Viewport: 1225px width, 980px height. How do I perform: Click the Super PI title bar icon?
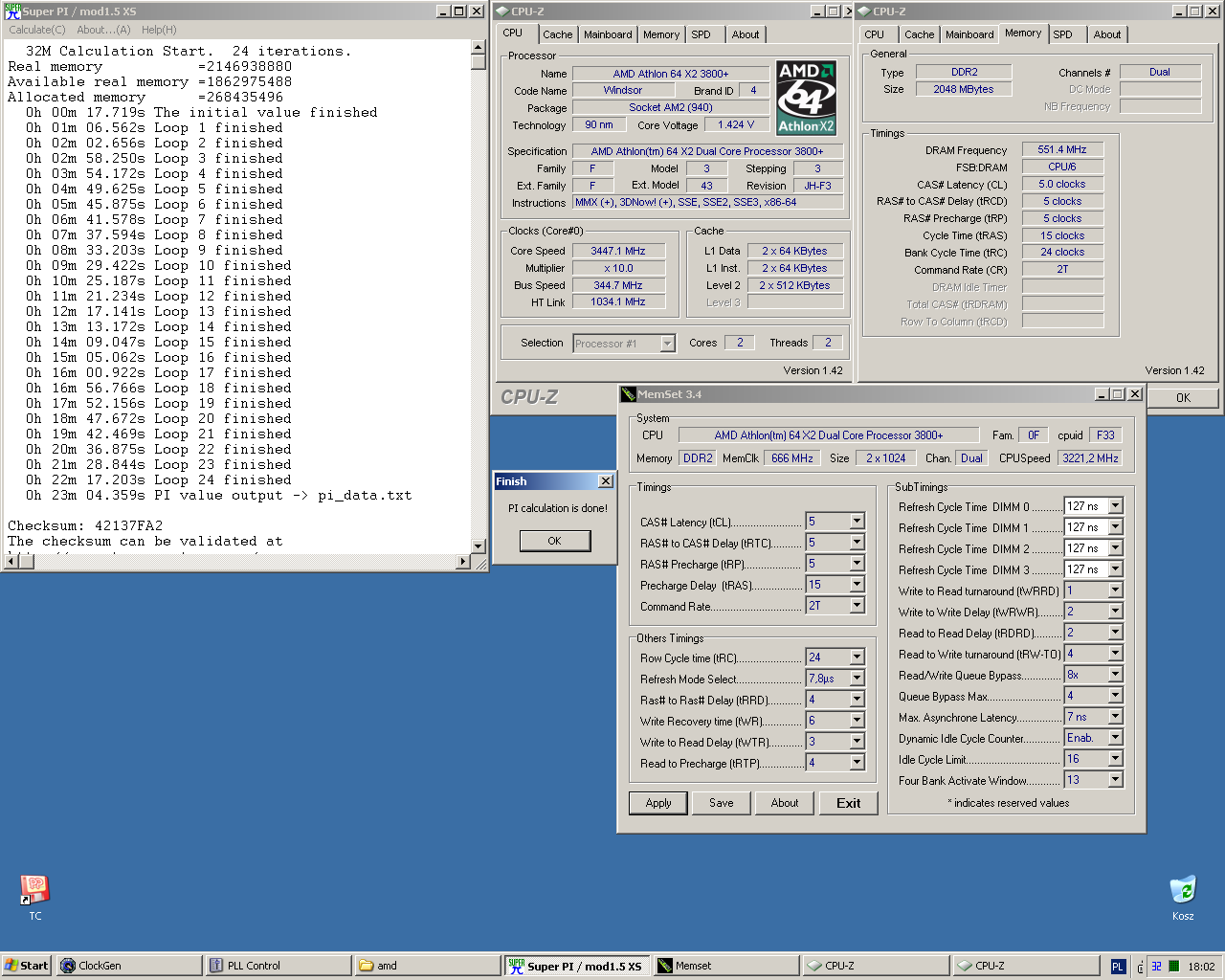(11, 11)
